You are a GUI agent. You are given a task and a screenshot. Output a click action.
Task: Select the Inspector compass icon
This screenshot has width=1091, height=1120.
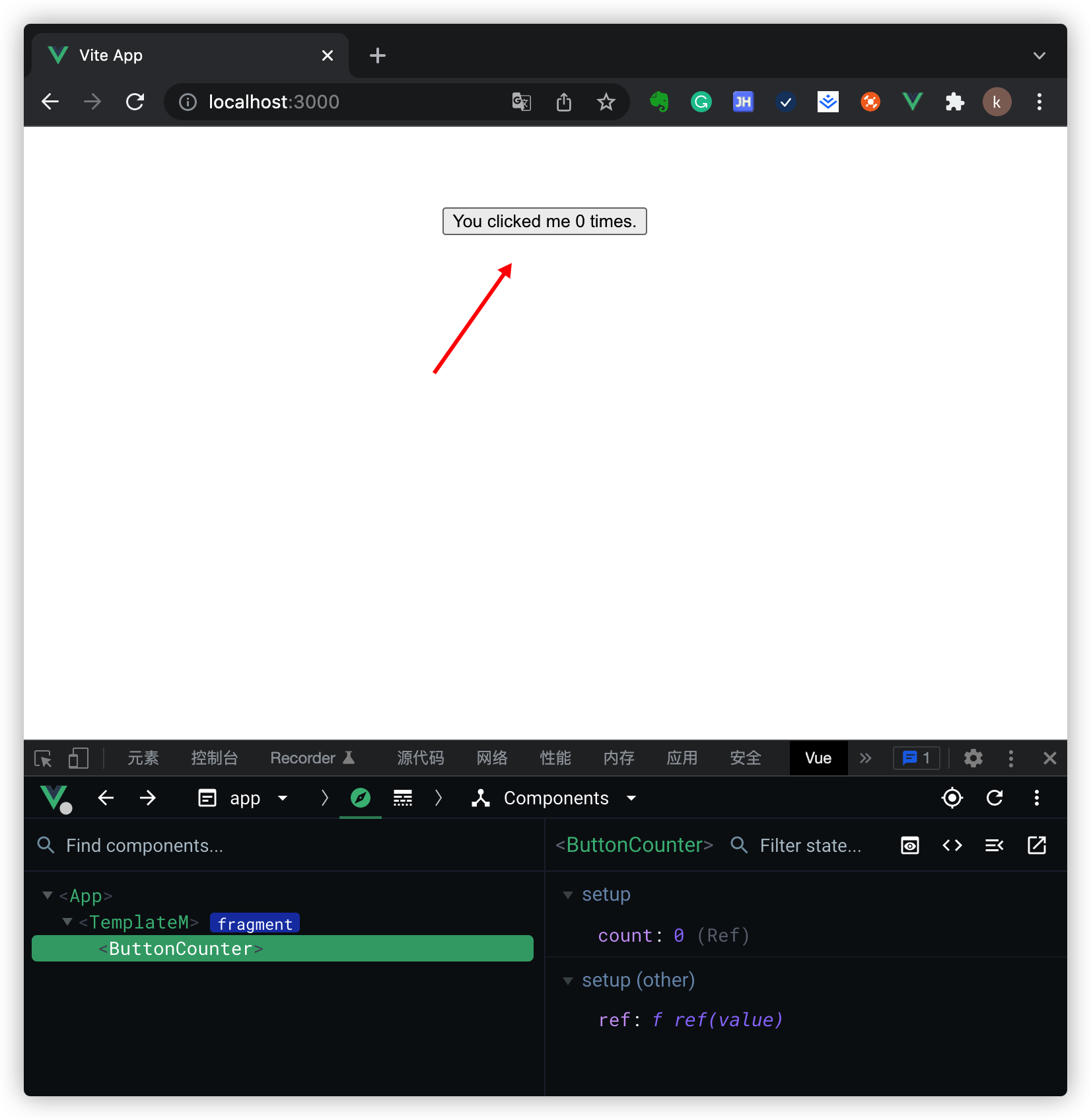tap(360, 798)
